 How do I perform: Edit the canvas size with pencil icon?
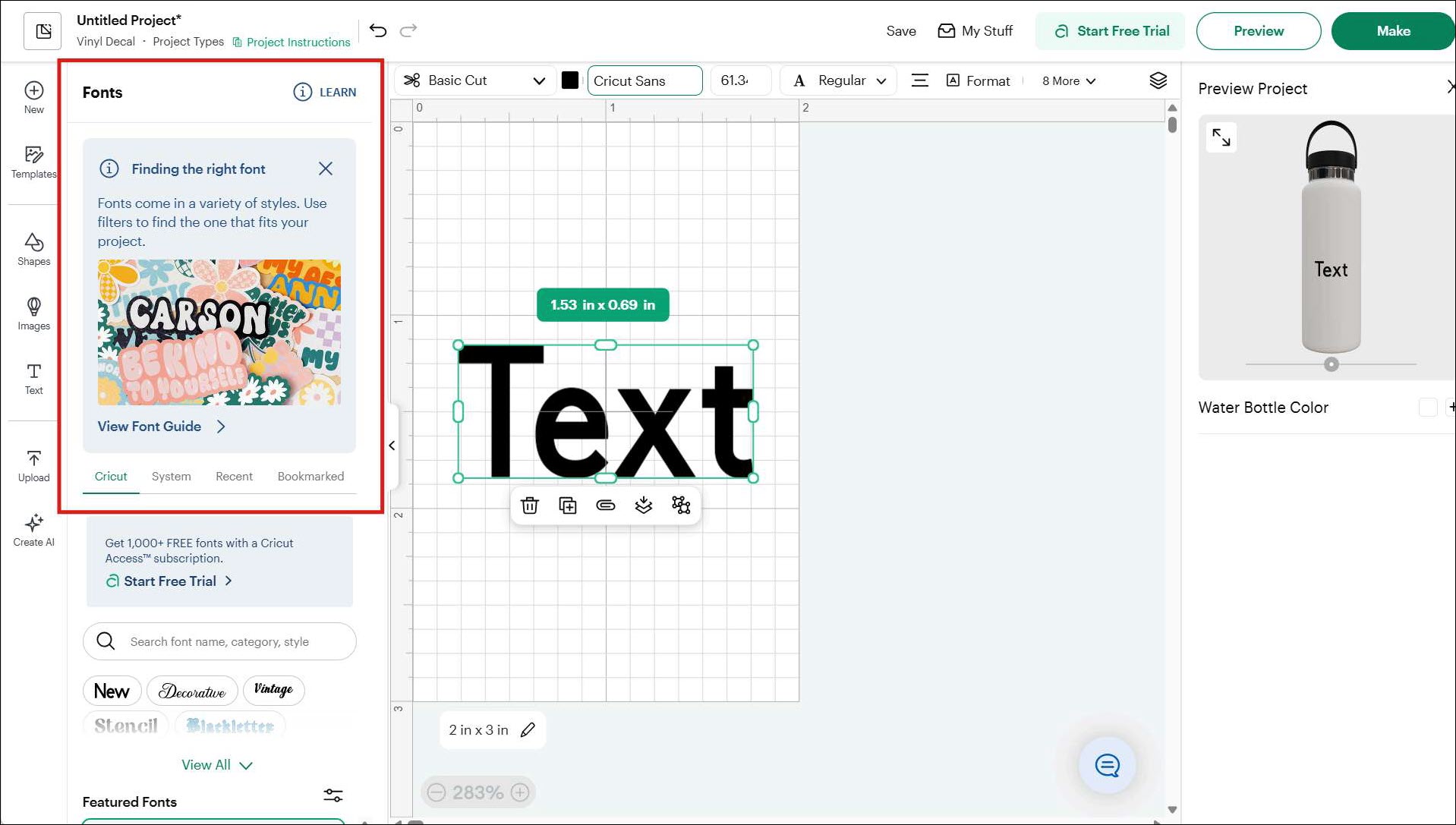528,730
